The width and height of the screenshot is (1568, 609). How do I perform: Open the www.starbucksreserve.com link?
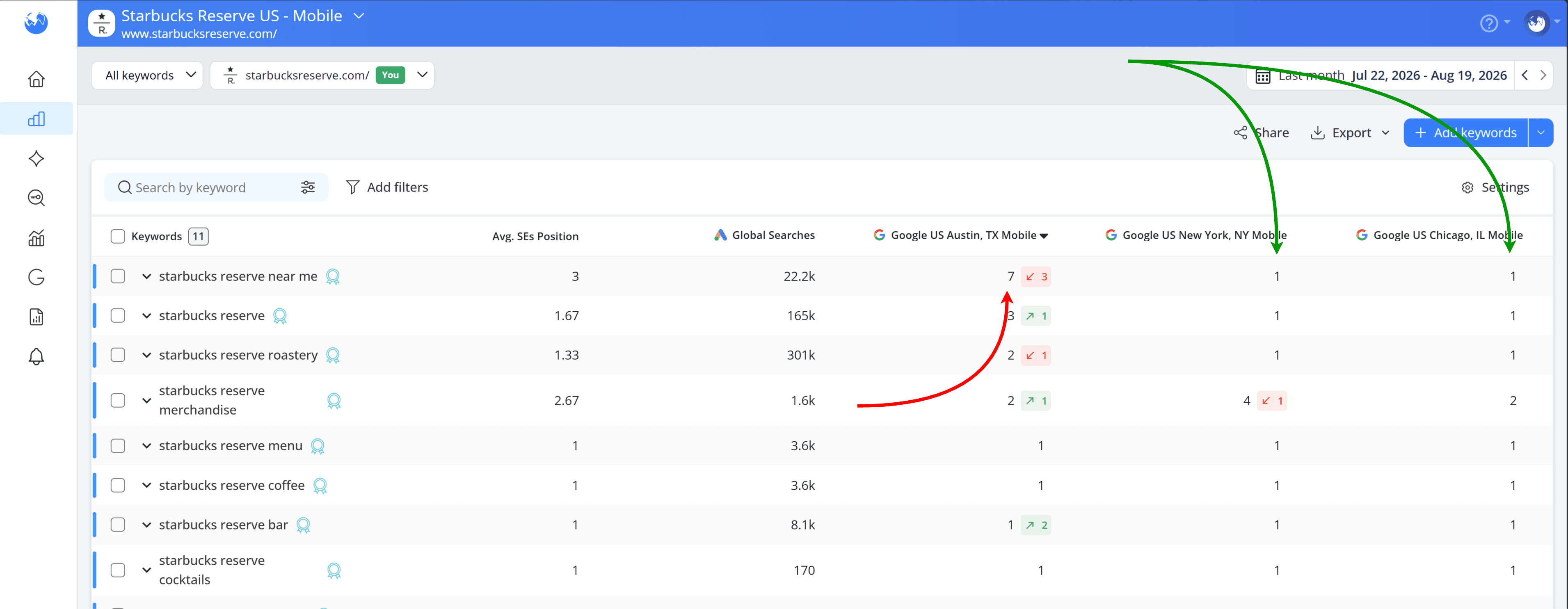(199, 34)
